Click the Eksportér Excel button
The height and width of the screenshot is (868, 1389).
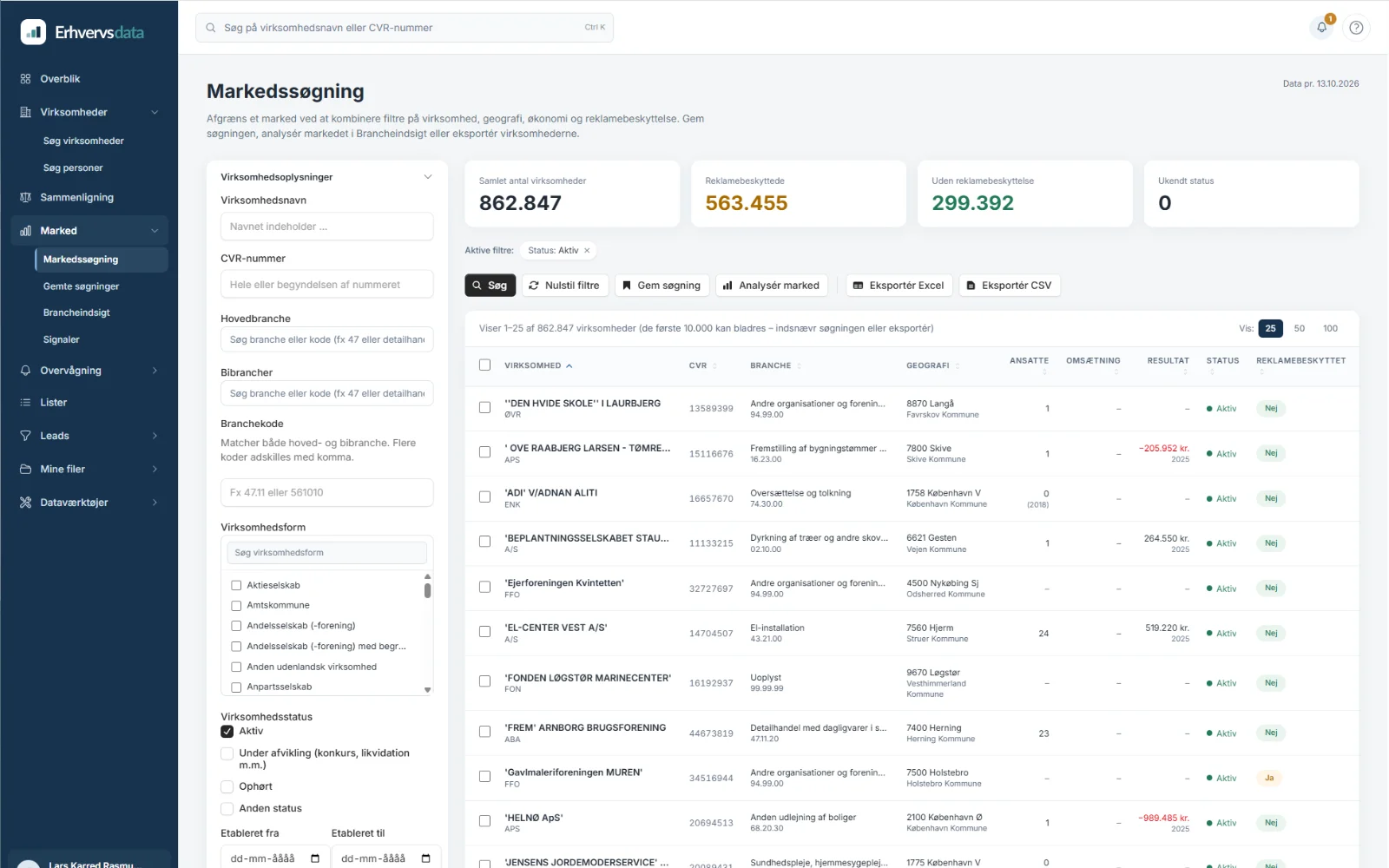tap(899, 286)
